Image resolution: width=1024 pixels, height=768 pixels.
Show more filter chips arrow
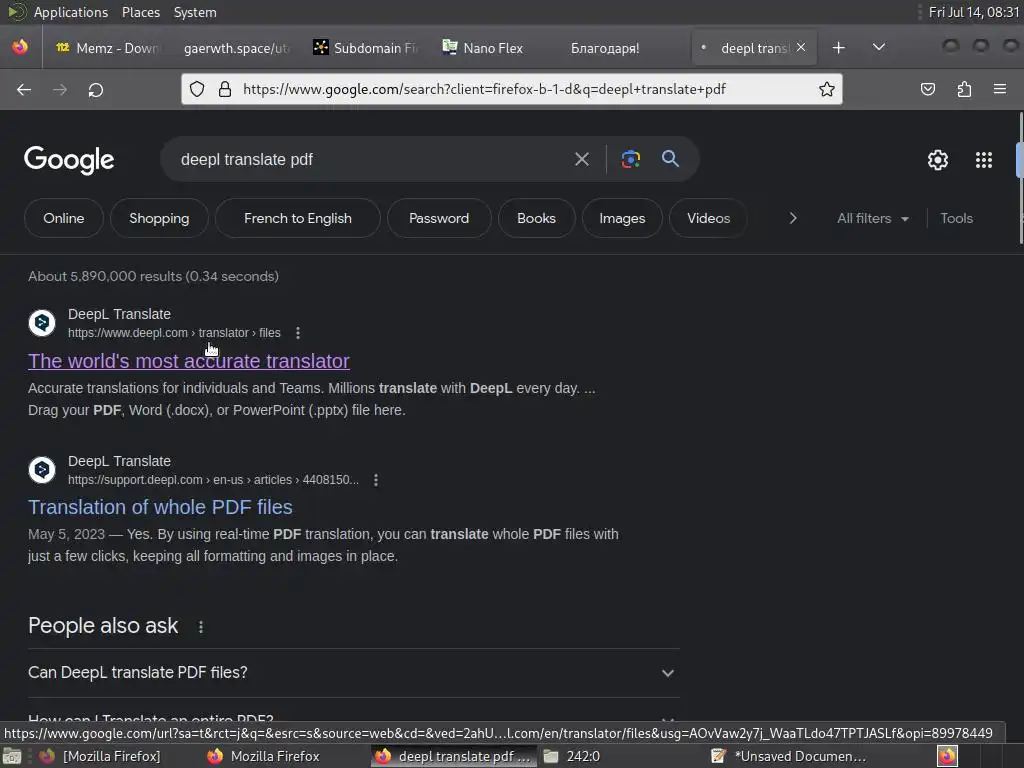tap(793, 218)
